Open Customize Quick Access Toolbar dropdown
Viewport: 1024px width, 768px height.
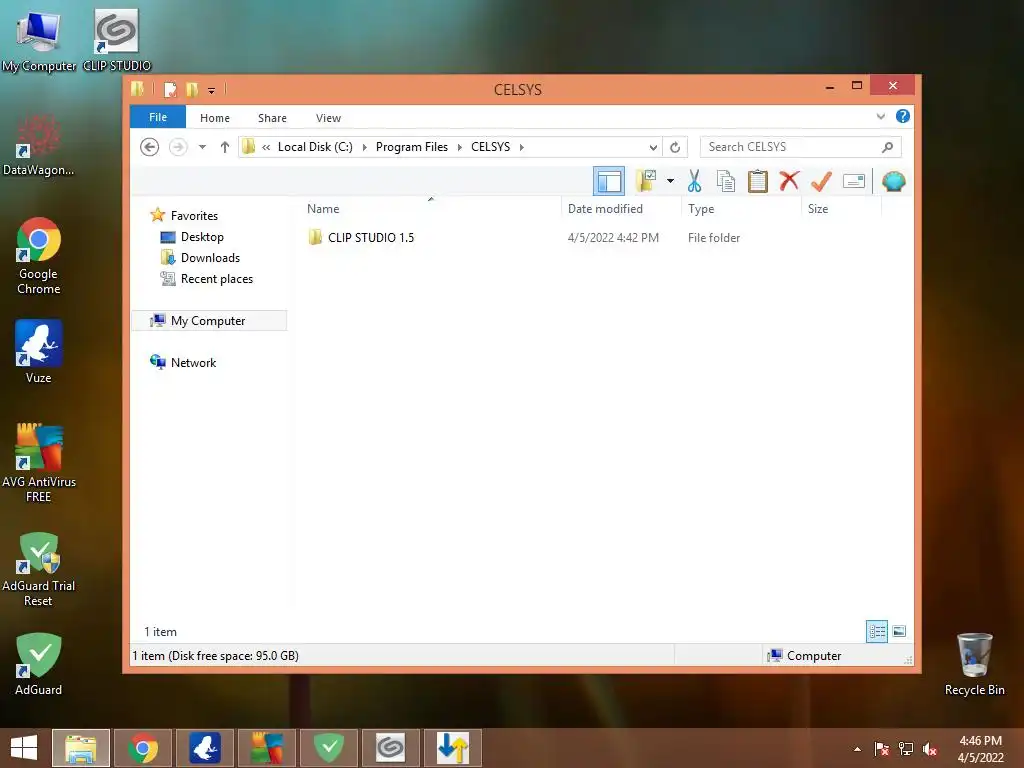pos(211,90)
